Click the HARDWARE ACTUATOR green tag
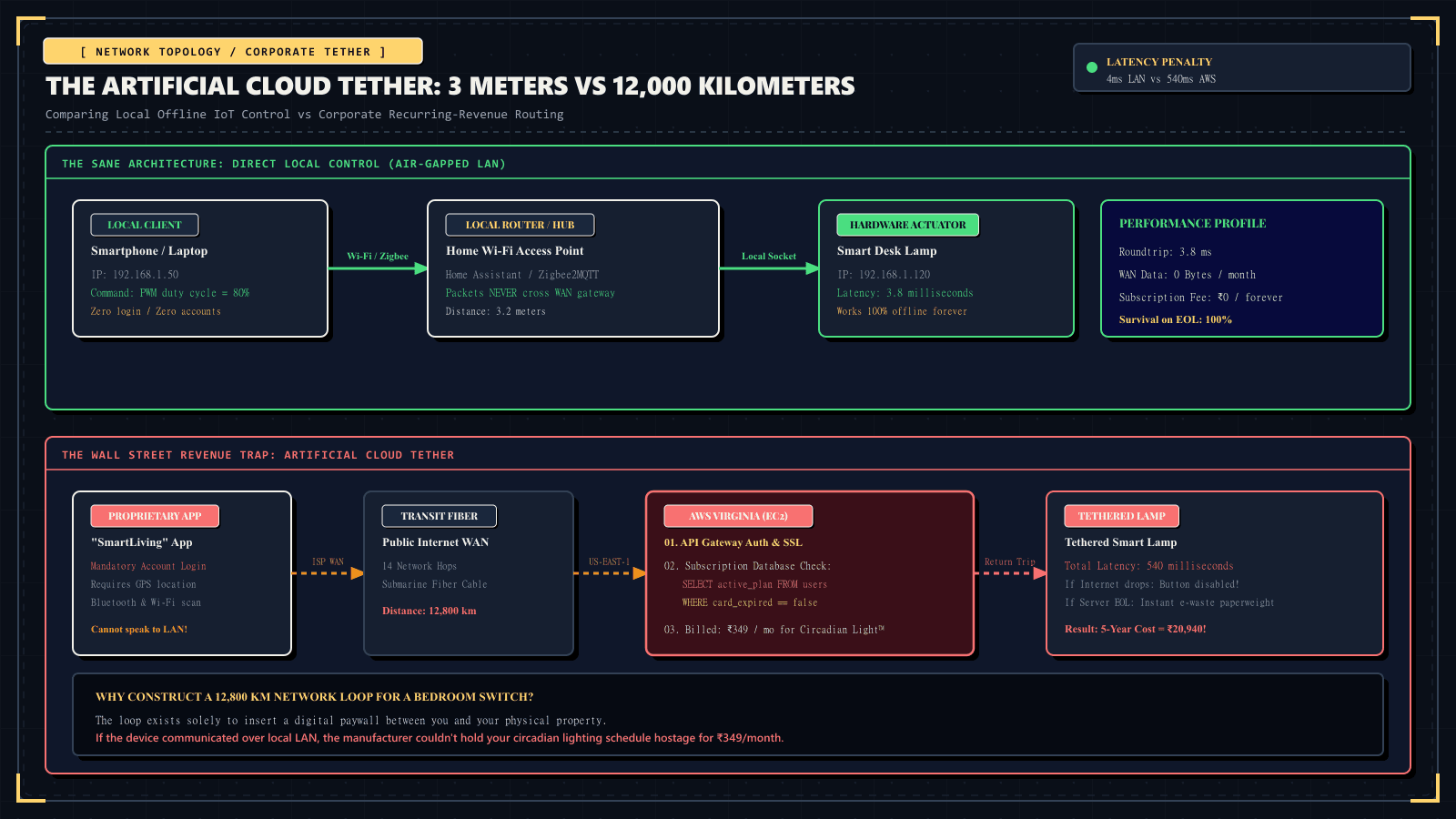The width and height of the screenshot is (1456, 819). click(907, 225)
